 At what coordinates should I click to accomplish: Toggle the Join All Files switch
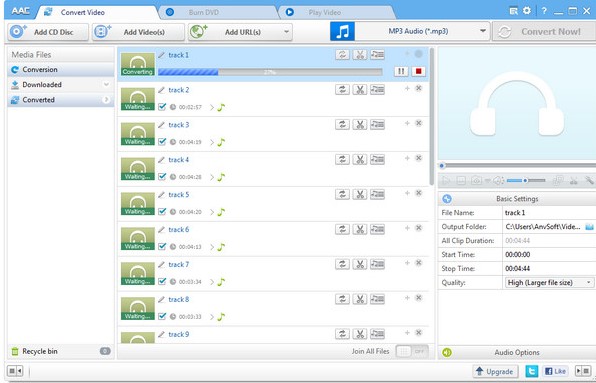(412, 351)
